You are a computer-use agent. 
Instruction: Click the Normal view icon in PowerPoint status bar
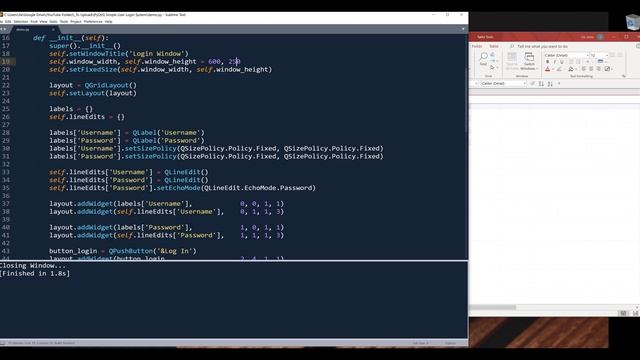pyautogui.click(x=623, y=313)
